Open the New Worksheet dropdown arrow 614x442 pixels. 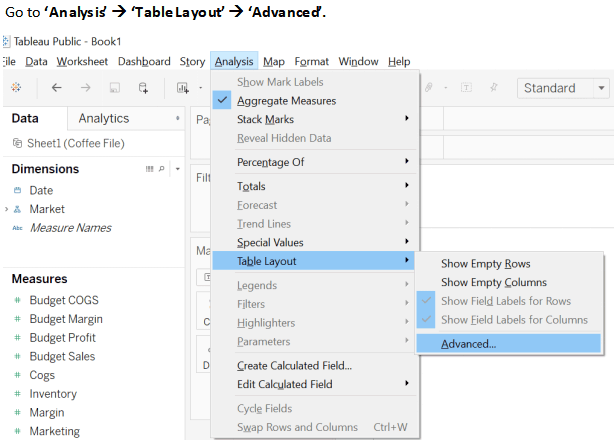coord(200,88)
